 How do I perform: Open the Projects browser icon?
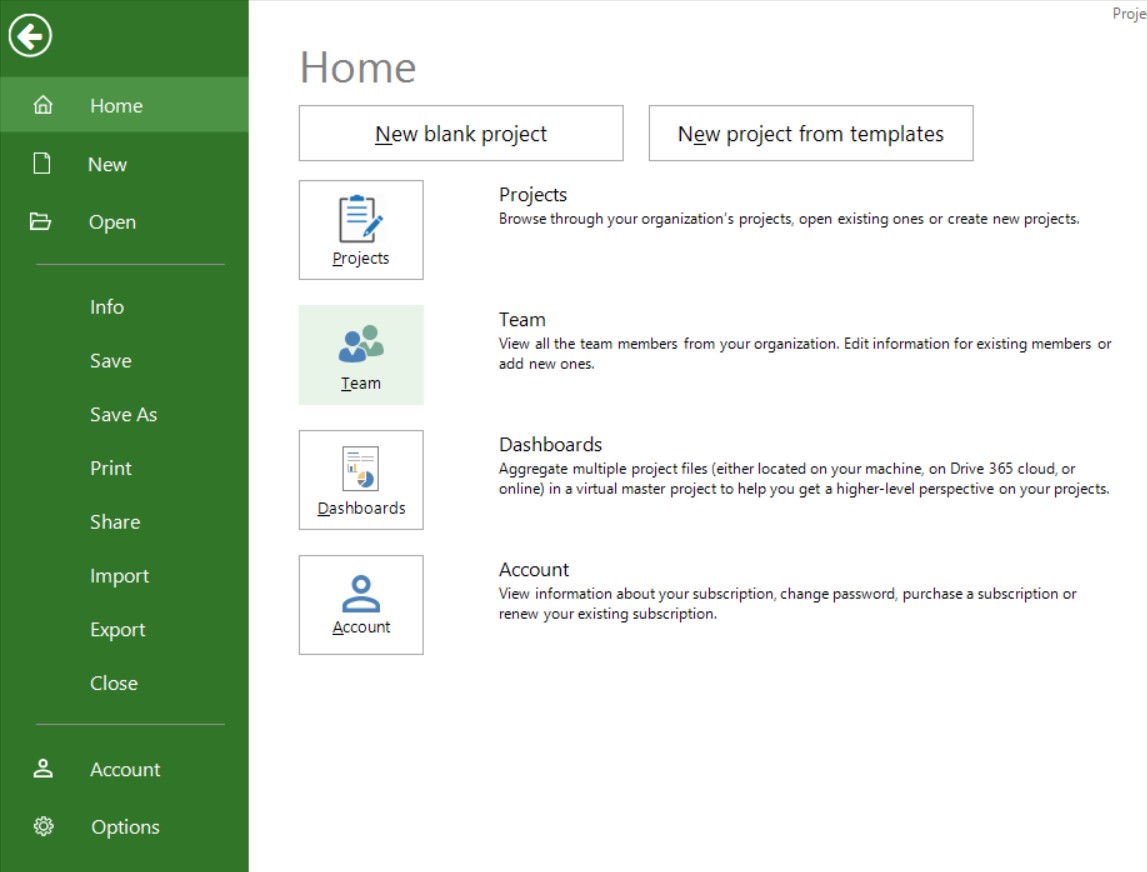(x=360, y=230)
